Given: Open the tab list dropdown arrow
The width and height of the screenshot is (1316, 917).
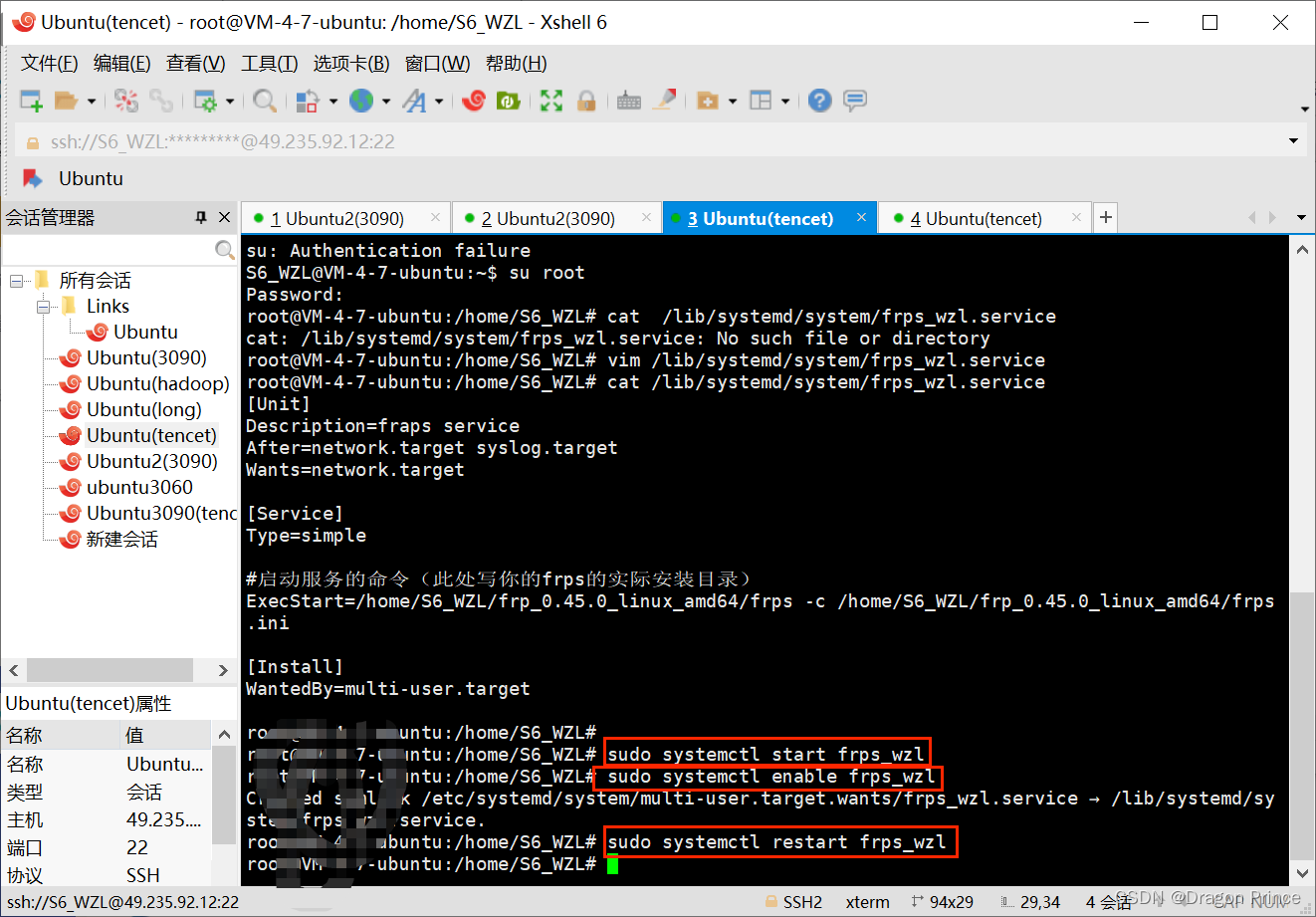Looking at the screenshot, I should tap(1301, 217).
